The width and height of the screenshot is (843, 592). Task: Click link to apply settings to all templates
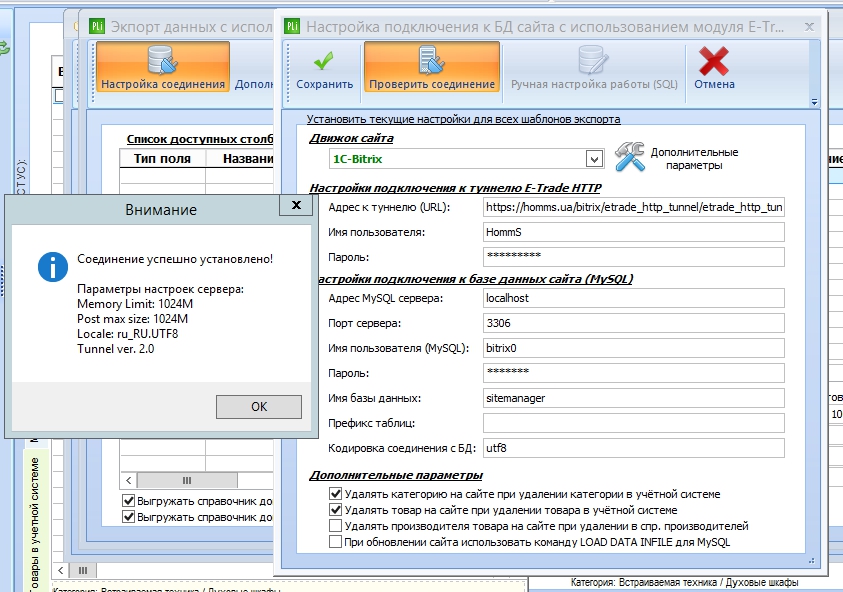[x=463, y=119]
